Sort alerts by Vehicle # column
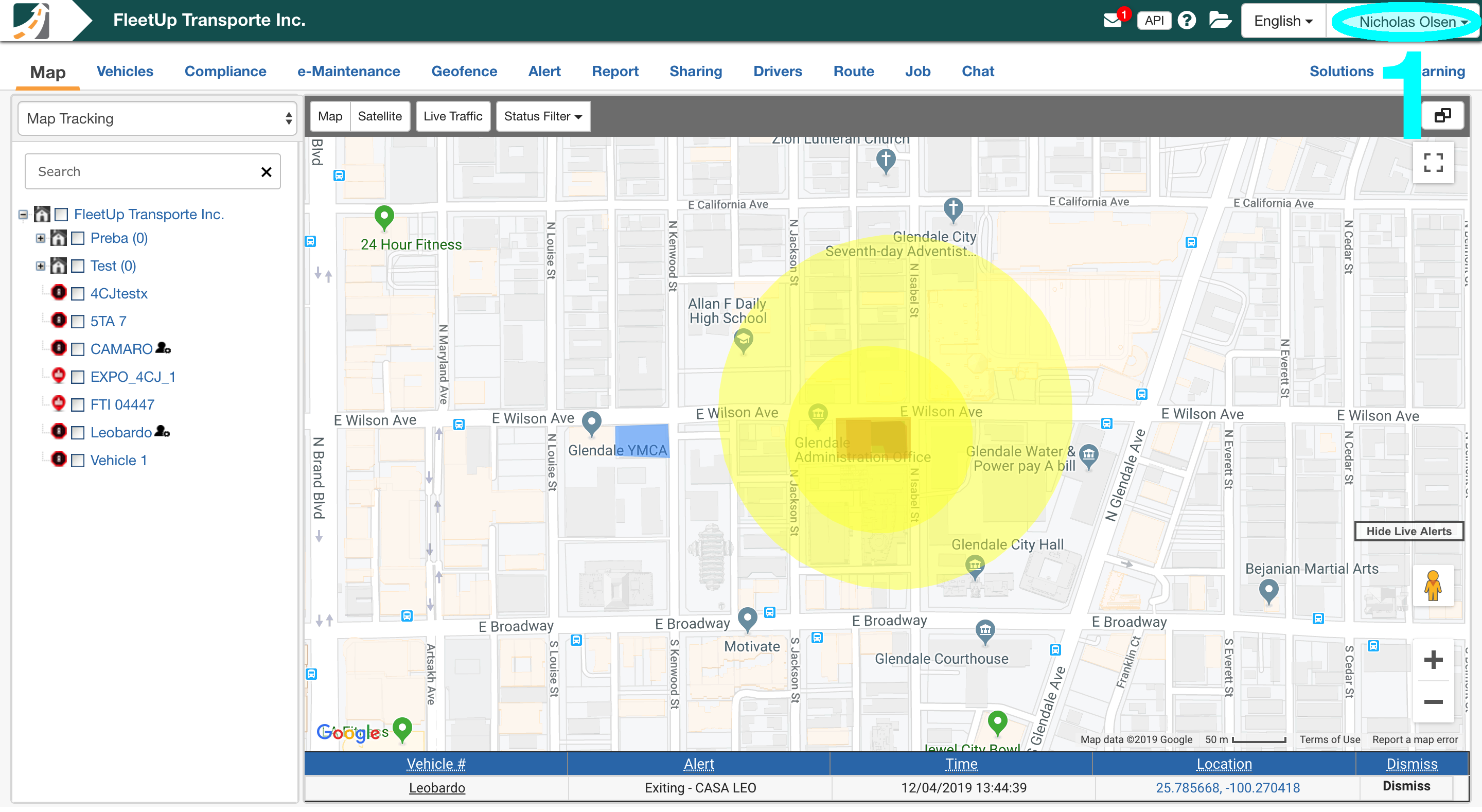Image resolution: width=1482 pixels, height=812 pixels. coord(436,764)
